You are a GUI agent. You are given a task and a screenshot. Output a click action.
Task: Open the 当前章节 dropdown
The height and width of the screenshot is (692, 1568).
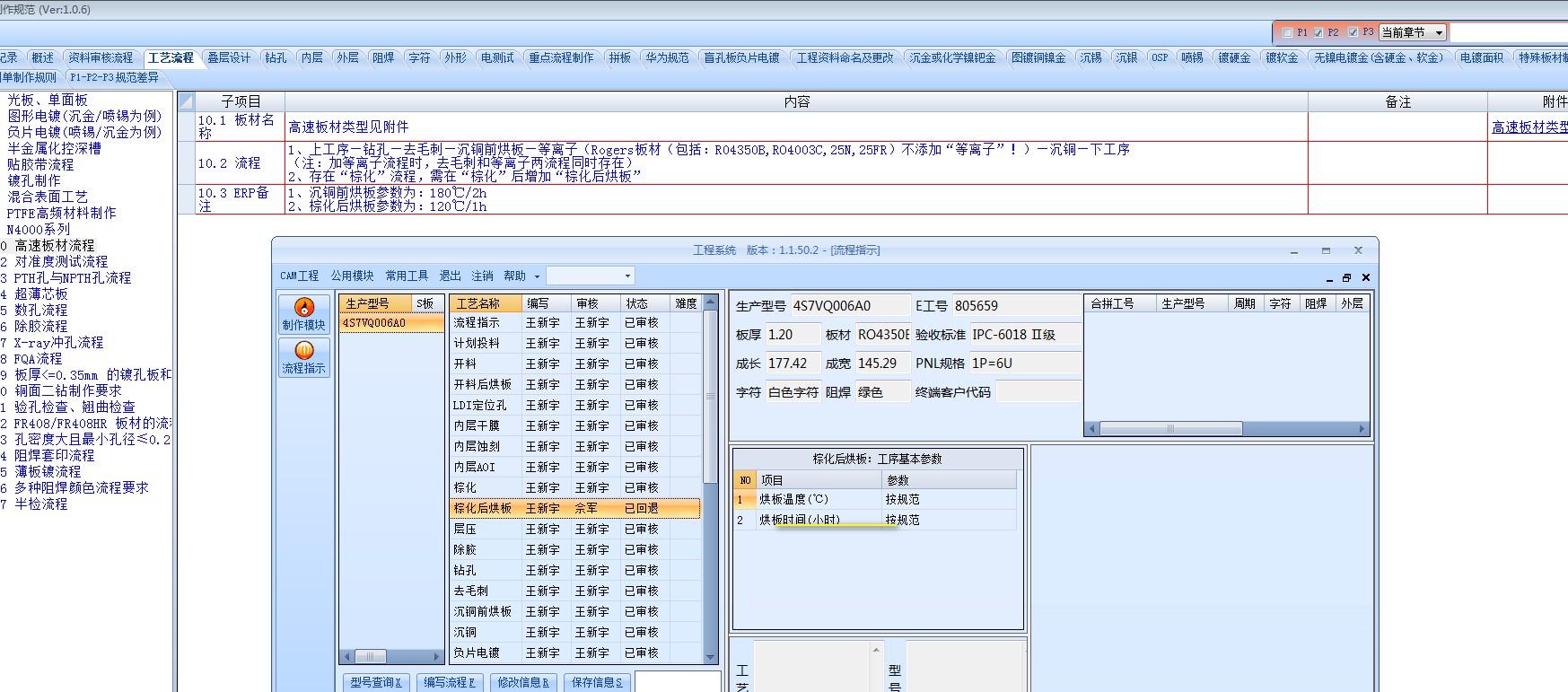[x=1413, y=32]
